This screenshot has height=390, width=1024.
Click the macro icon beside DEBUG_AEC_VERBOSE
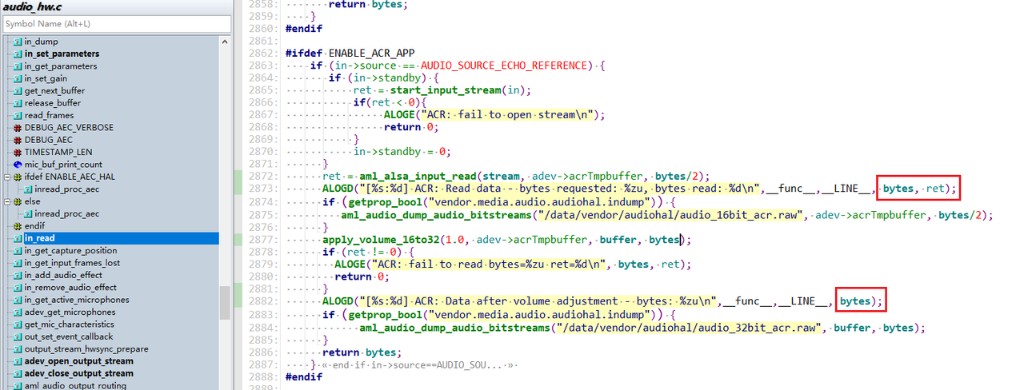pyautogui.click(x=18, y=127)
